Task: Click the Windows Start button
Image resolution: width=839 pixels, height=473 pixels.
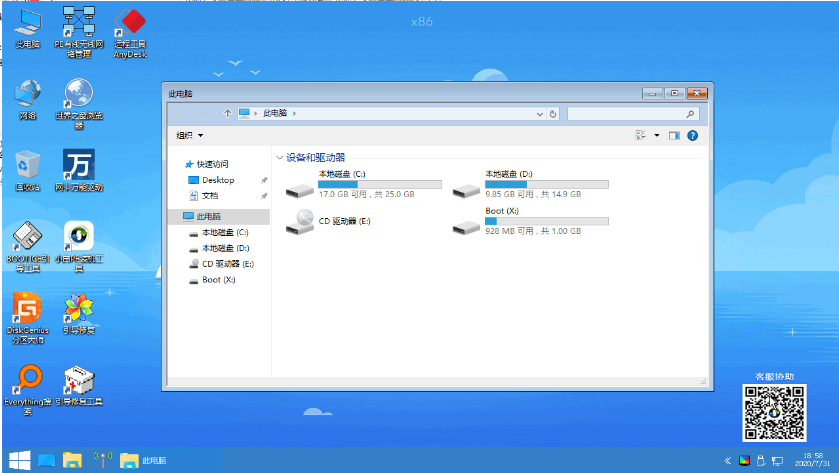Action: coord(19,460)
